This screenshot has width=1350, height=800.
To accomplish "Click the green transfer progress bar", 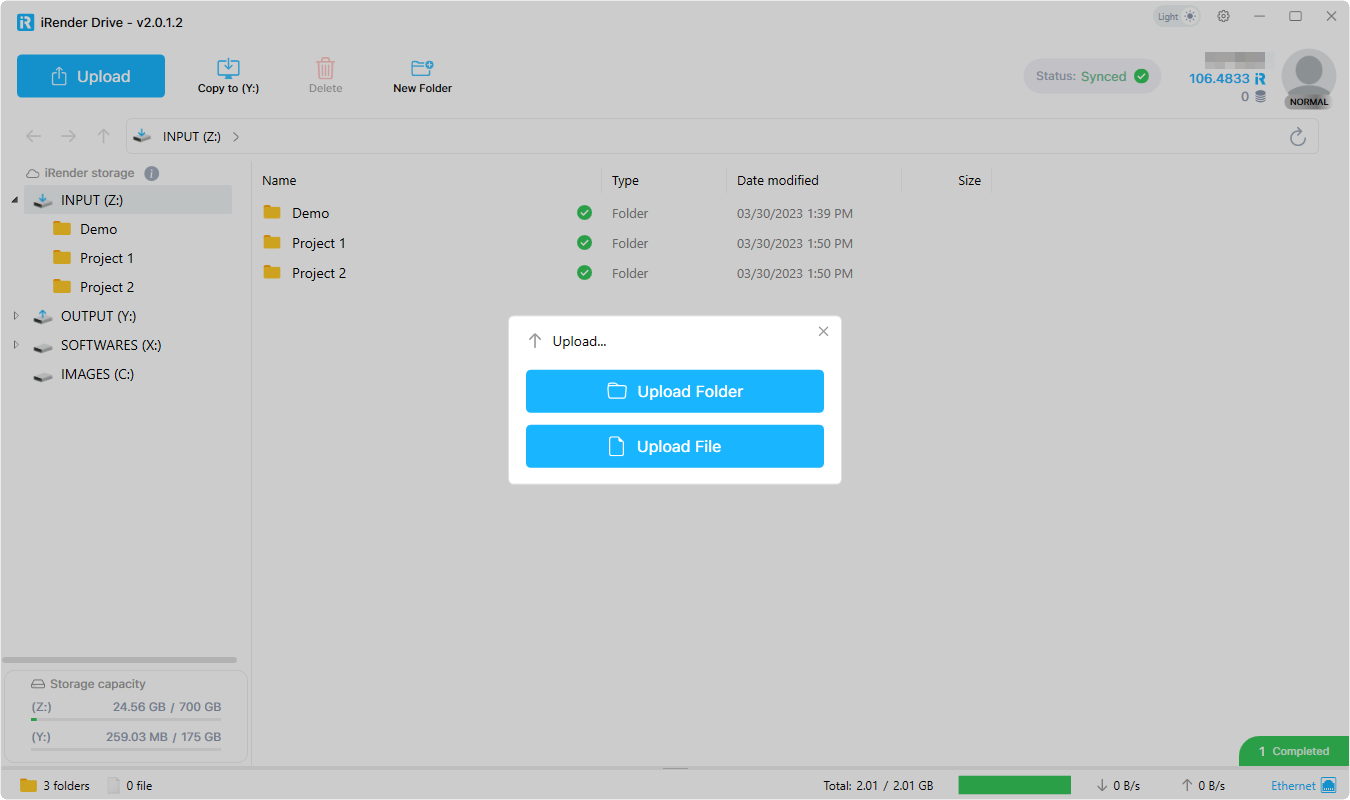I will 1014,785.
